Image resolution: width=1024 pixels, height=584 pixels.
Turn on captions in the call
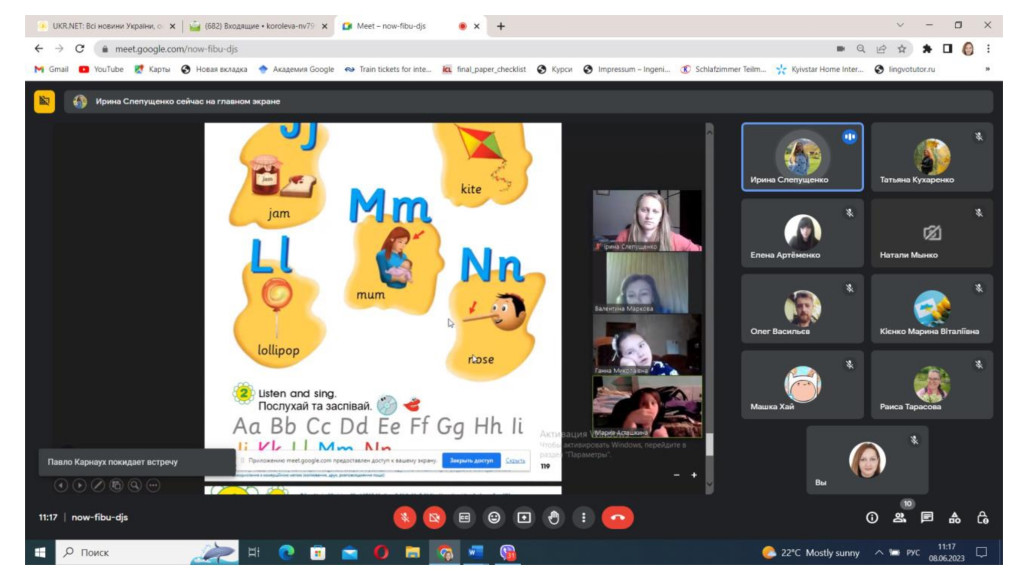464,517
